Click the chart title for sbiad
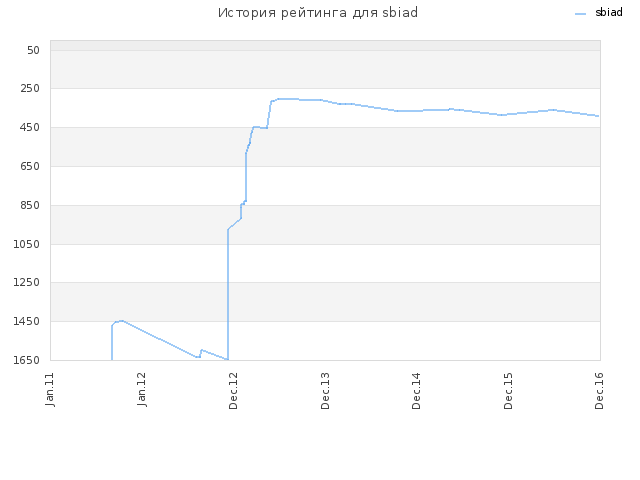 [318, 13]
